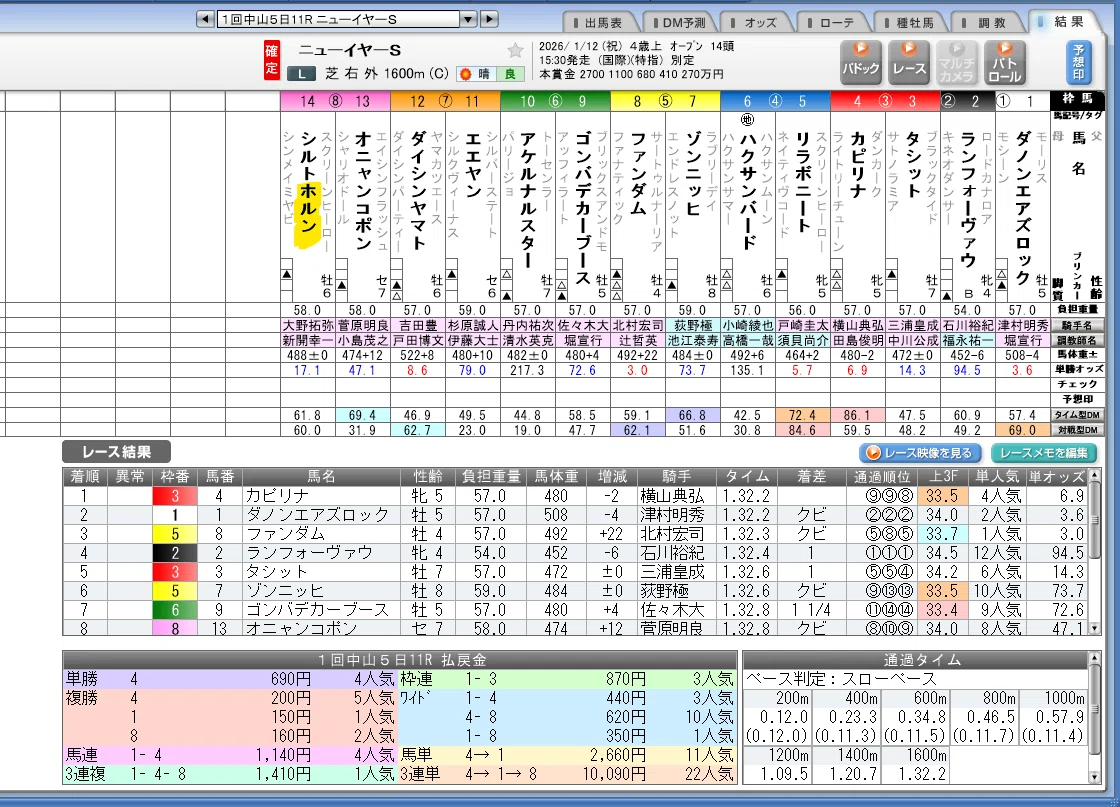
Task: Select result row ランフォーヴァウ
Action: point(575,553)
